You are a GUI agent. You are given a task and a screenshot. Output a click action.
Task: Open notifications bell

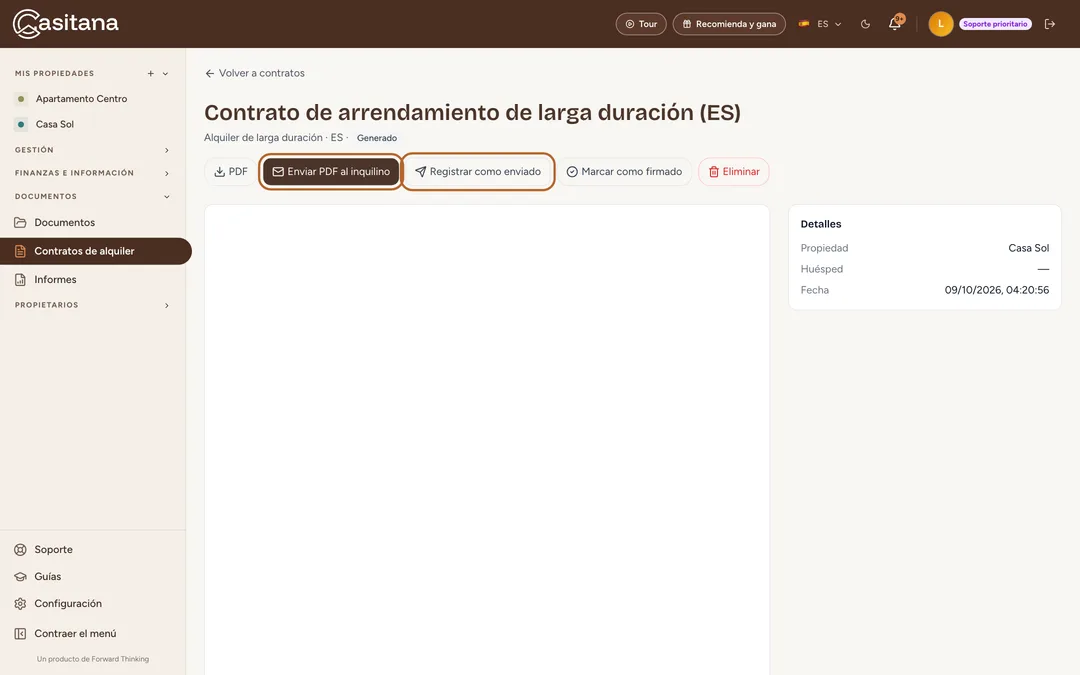point(895,23)
